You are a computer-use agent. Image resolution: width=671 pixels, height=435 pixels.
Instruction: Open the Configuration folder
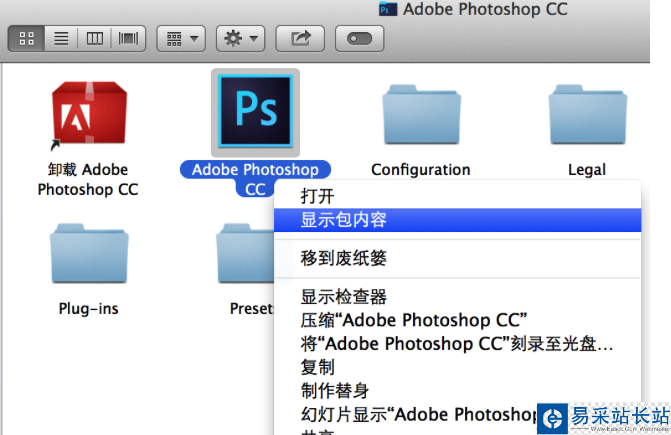(422, 115)
